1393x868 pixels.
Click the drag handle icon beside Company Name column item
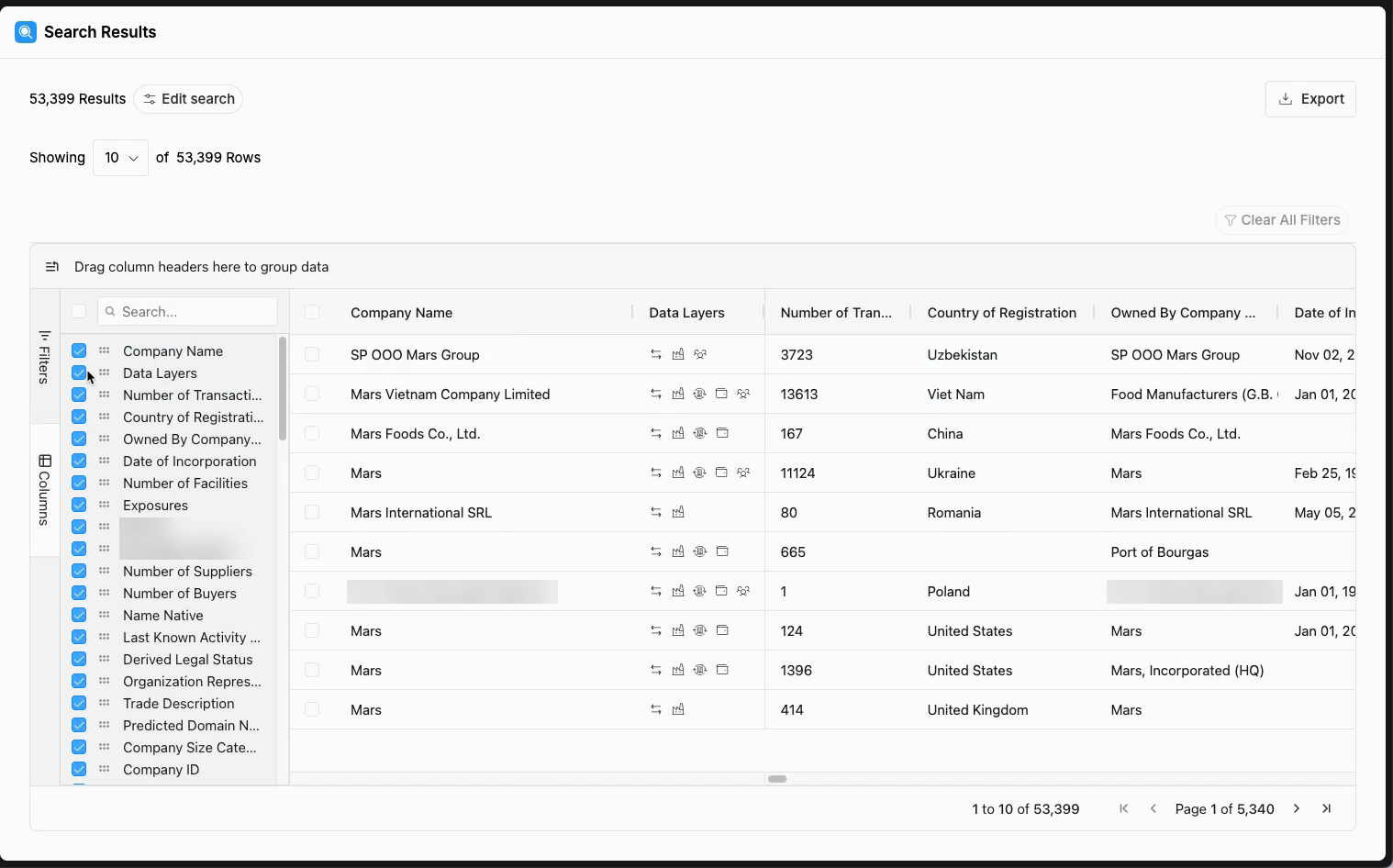click(x=105, y=351)
